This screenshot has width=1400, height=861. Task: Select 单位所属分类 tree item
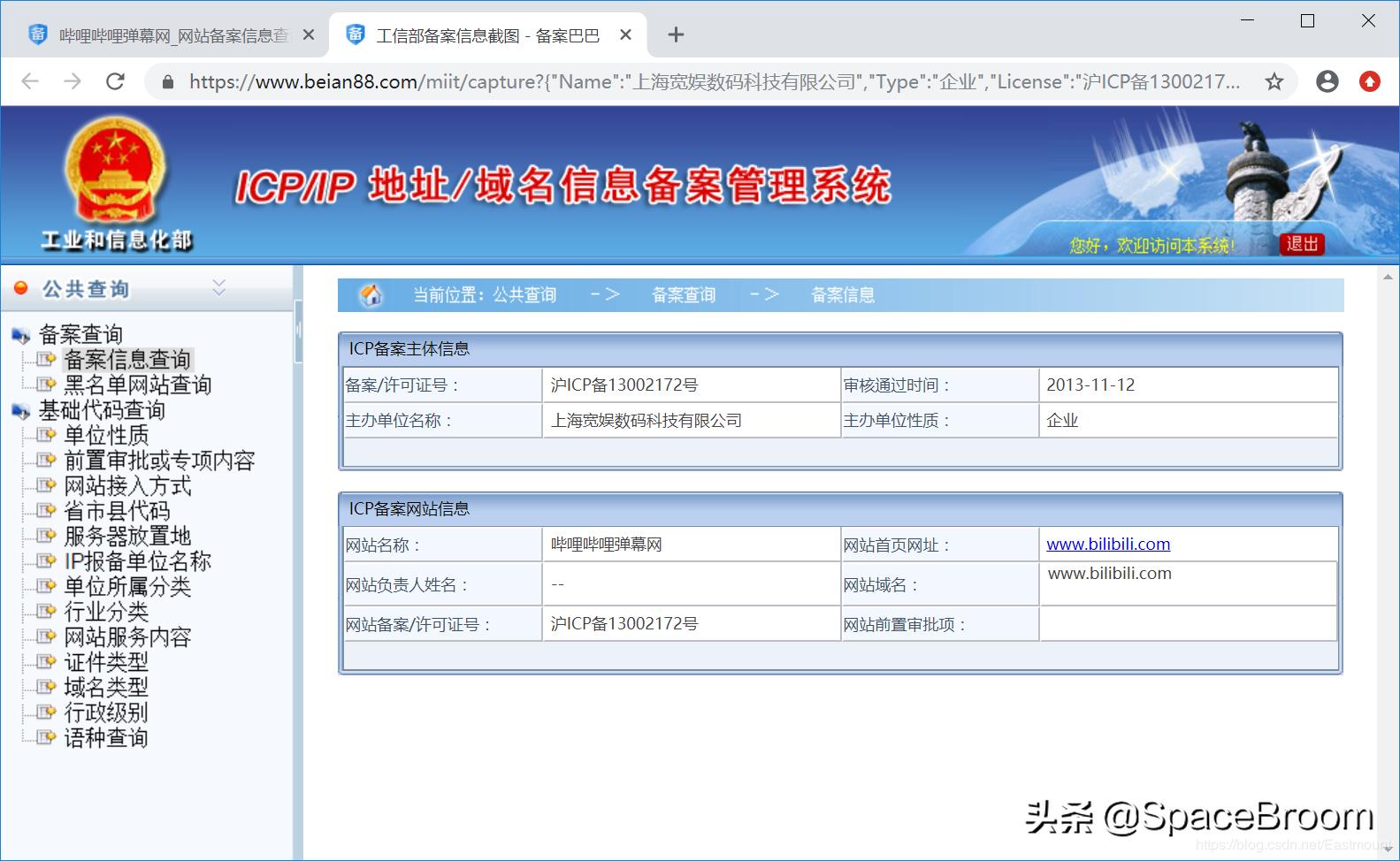point(127,586)
